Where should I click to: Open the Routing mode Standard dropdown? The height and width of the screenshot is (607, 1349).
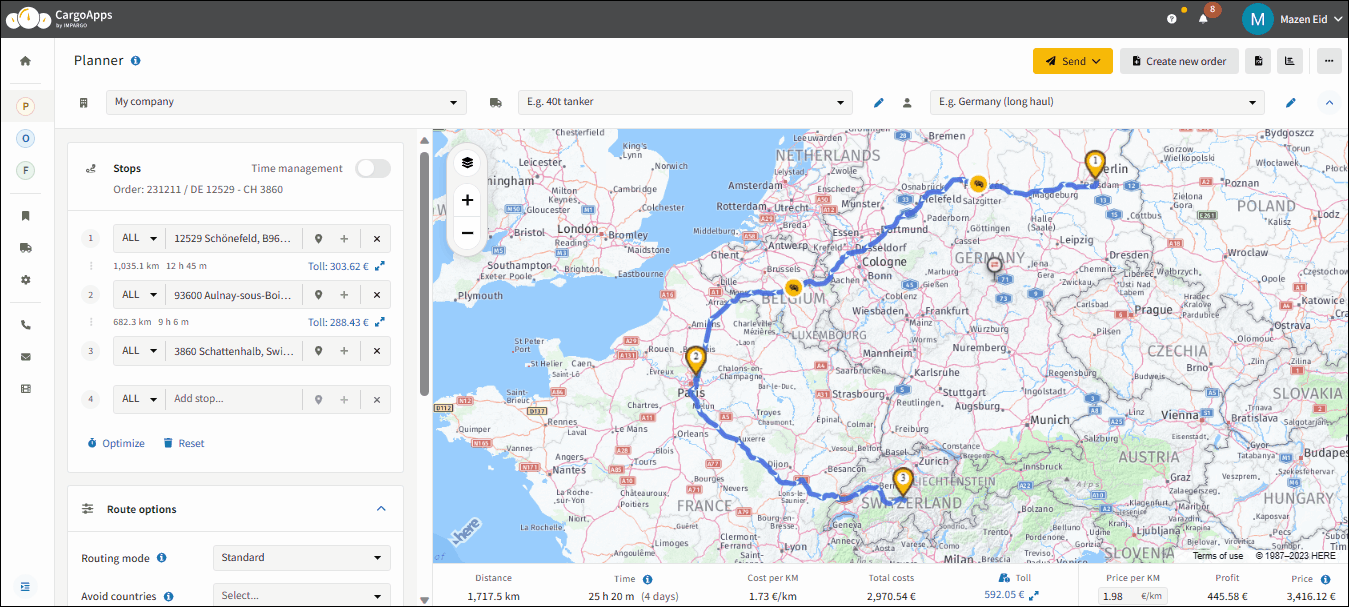pyautogui.click(x=302, y=558)
